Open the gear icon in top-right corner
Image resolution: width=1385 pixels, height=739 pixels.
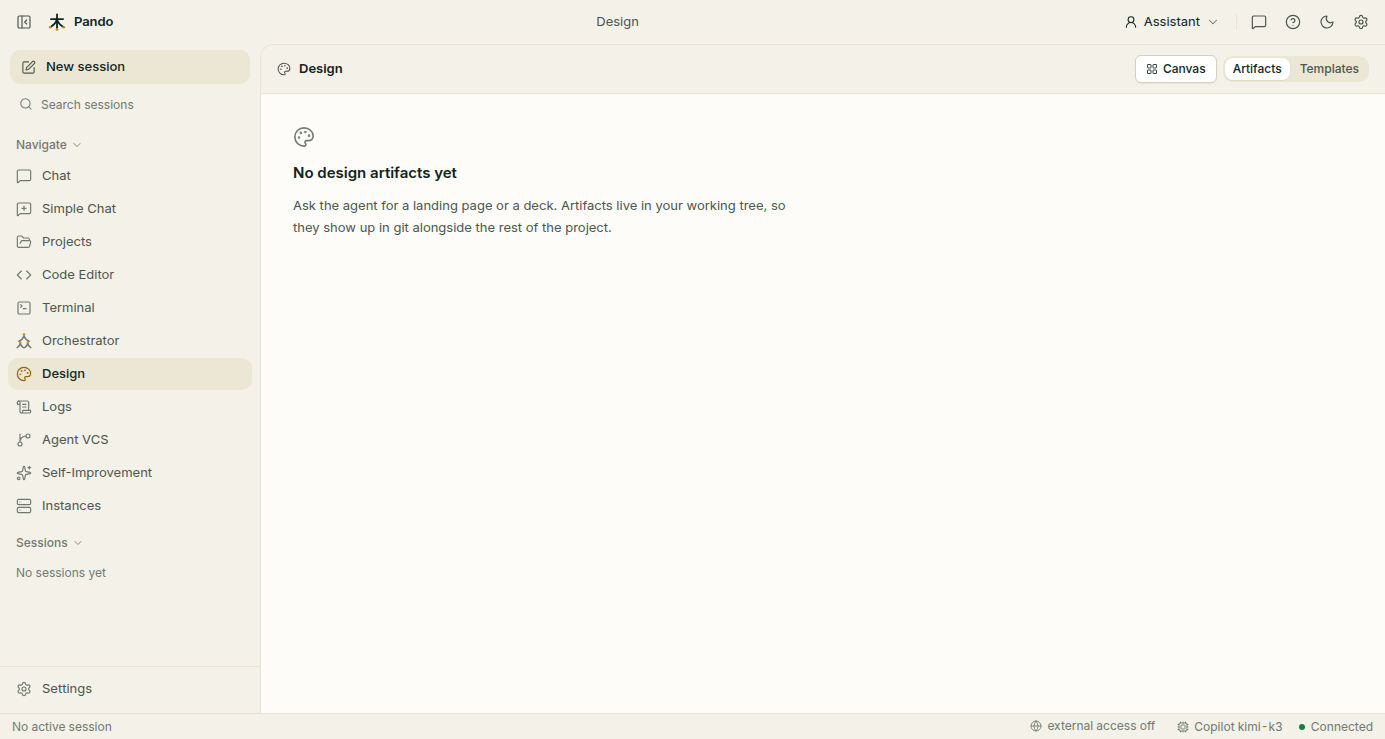coord(1361,22)
